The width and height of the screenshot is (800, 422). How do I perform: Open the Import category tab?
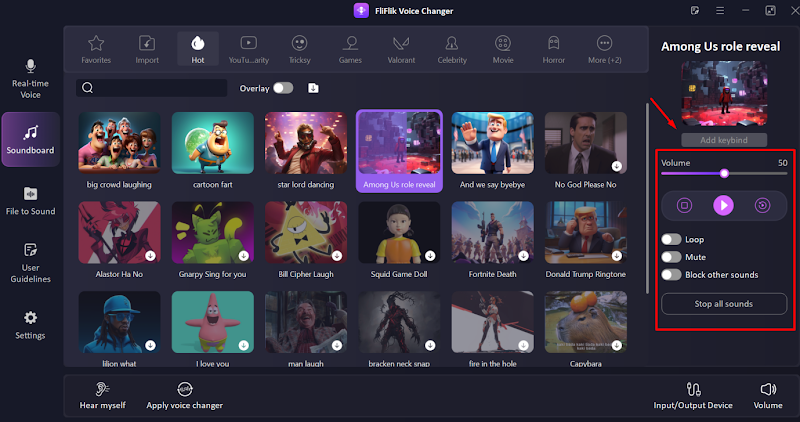tap(147, 49)
